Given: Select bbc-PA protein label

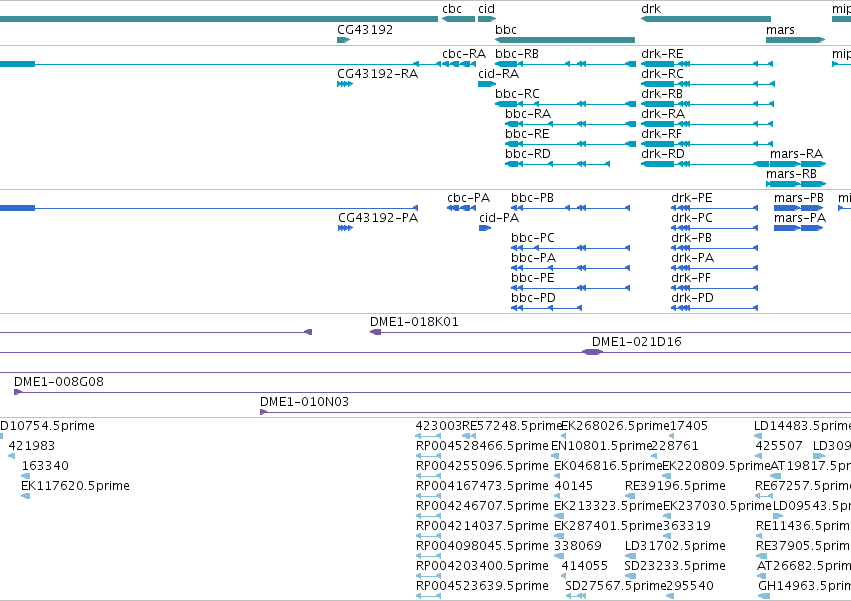Looking at the screenshot, I should coord(534,258).
